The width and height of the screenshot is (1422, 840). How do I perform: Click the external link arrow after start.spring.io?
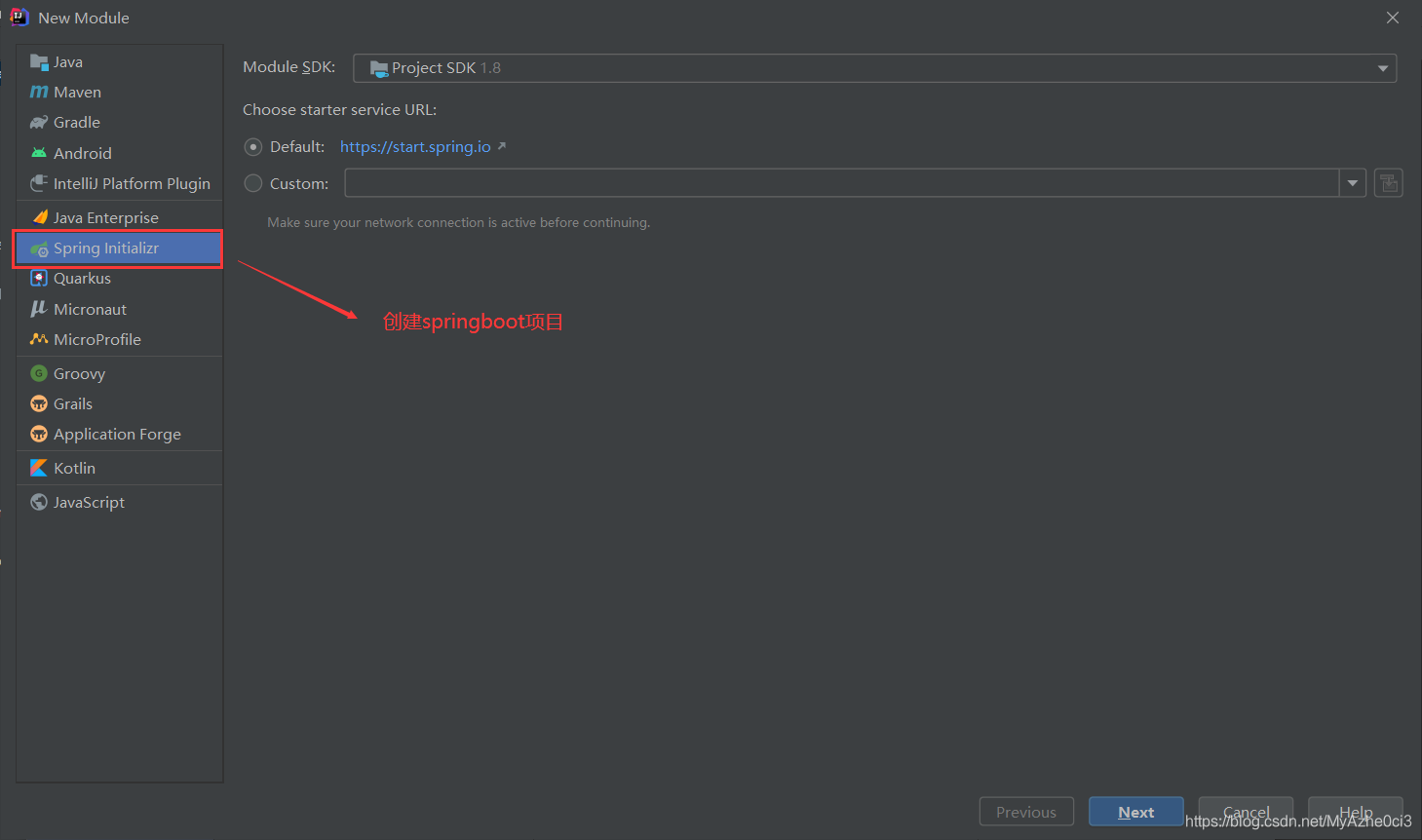(502, 146)
